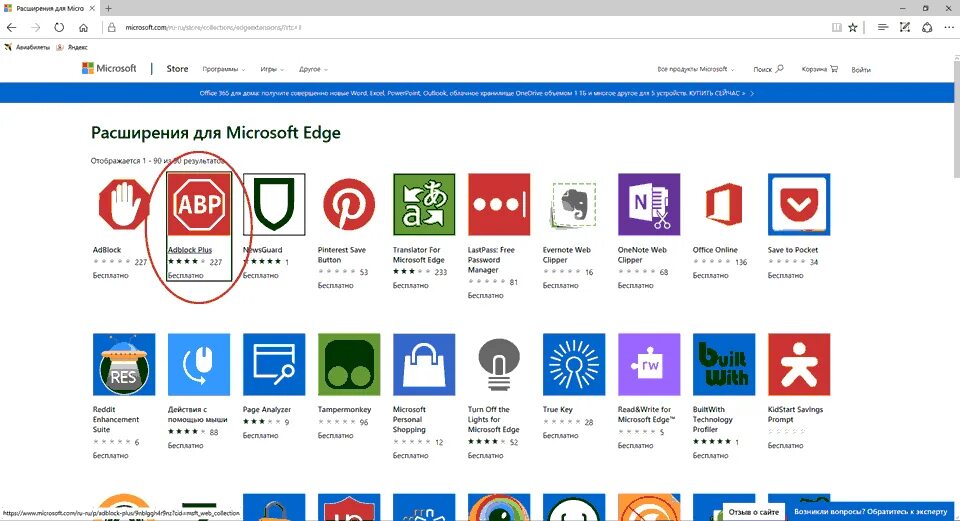Click the Page Analyzer title text
This screenshot has height=521, width=960.
[x=266, y=410]
